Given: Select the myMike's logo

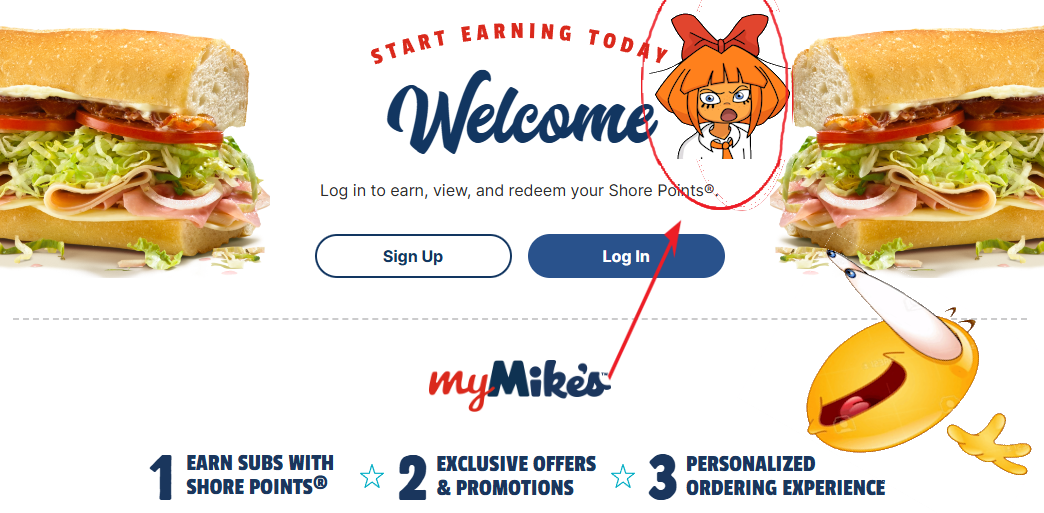Looking at the screenshot, I should 519,384.
